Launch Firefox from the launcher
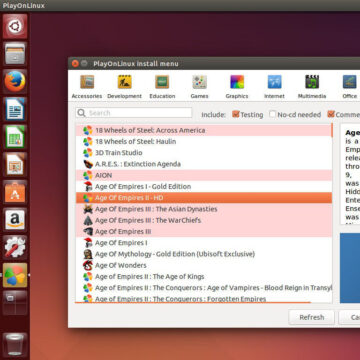Image resolution: width=360 pixels, height=360 pixels. 15,81
